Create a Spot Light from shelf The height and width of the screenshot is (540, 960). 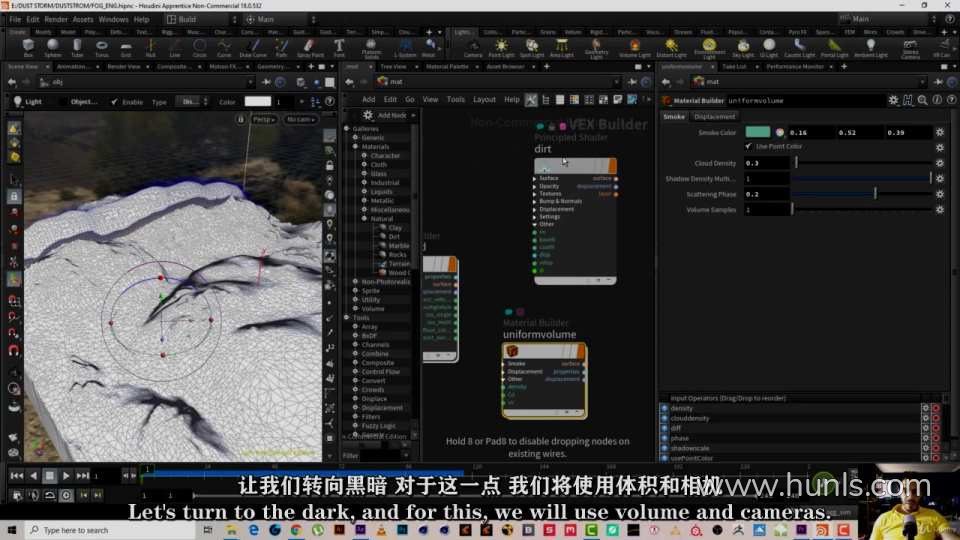[531, 48]
